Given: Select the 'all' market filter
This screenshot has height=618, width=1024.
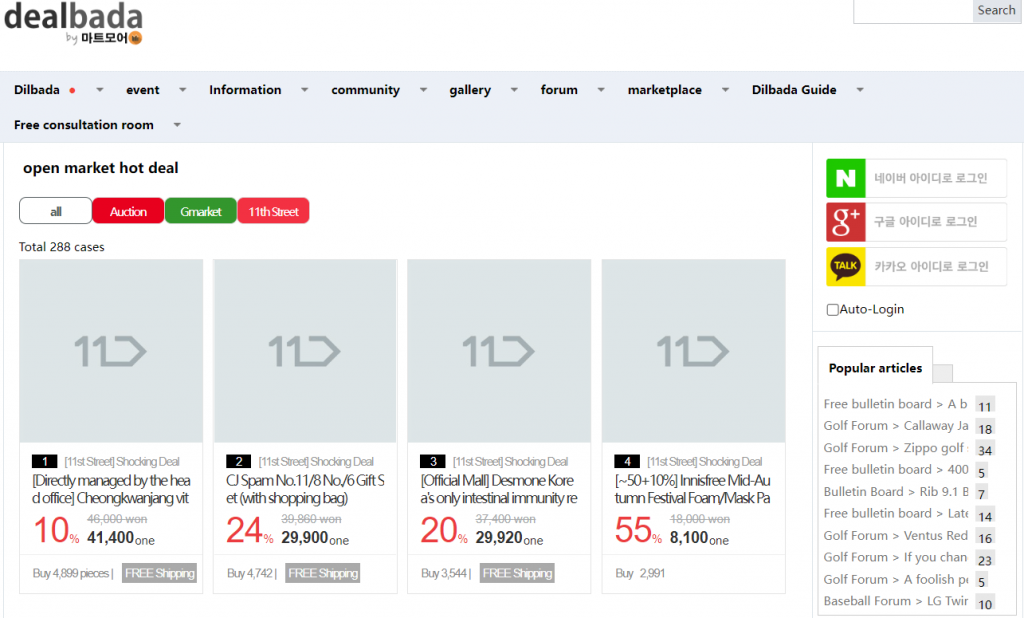Looking at the screenshot, I should click(56, 211).
